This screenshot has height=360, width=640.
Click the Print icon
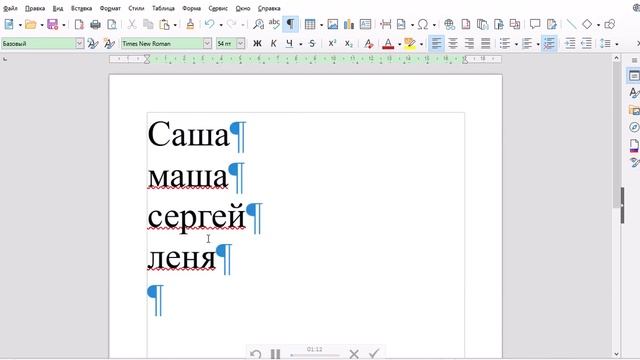coord(96,24)
